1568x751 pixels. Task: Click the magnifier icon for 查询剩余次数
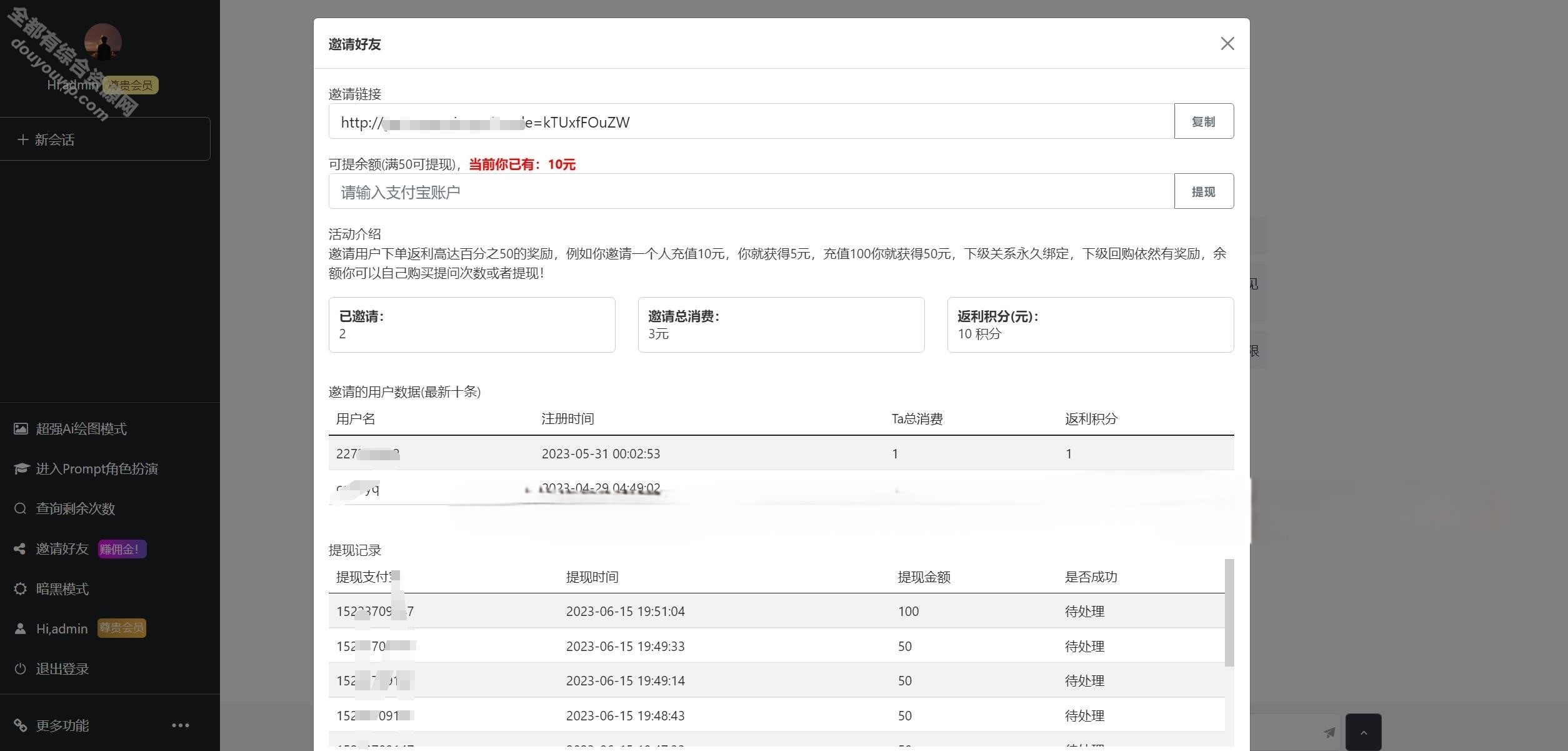tap(20, 508)
